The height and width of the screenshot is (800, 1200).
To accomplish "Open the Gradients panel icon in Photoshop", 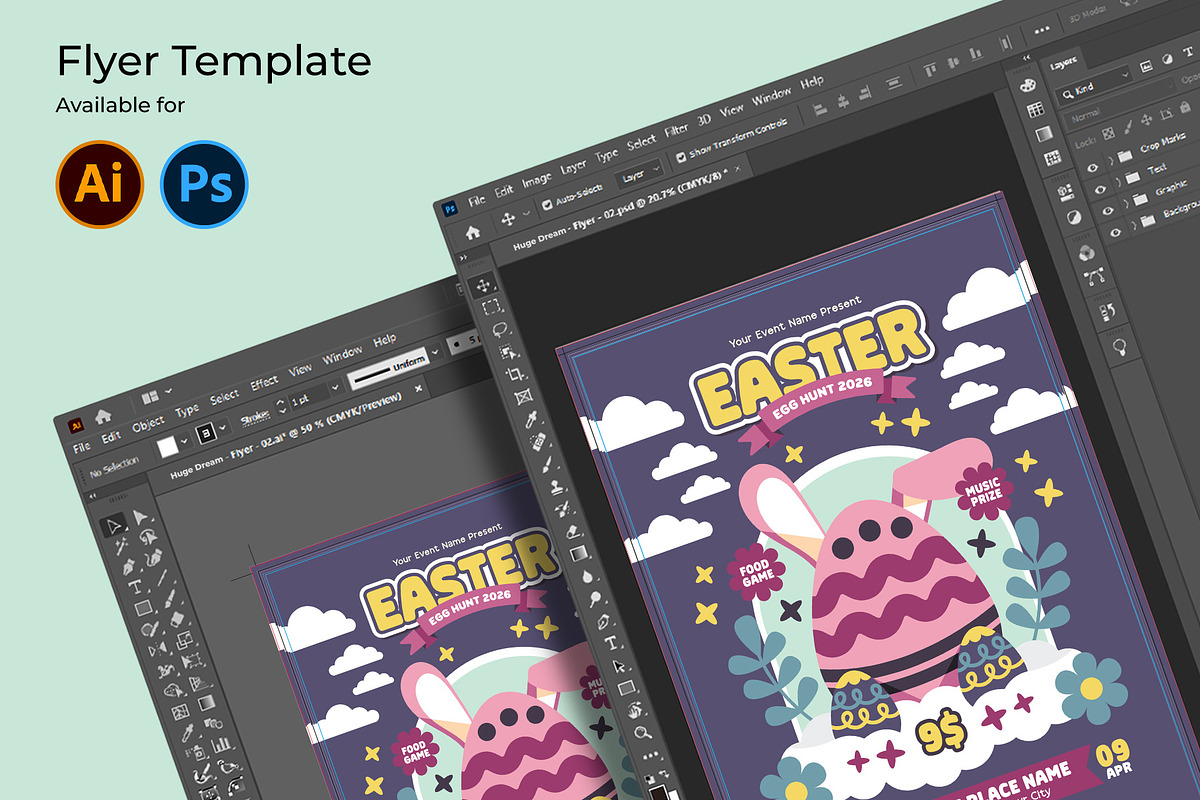I will 1045,133.
